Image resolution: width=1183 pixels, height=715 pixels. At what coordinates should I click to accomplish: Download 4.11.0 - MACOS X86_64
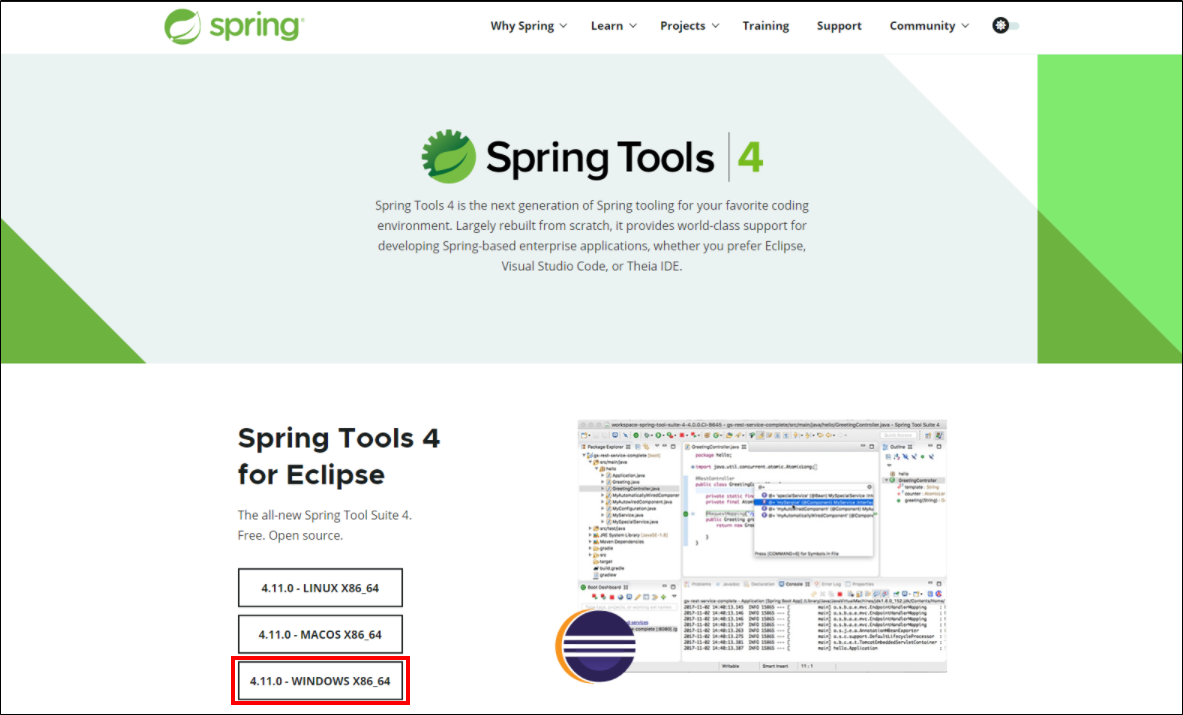pyautogui.click(x=320, y=634)
